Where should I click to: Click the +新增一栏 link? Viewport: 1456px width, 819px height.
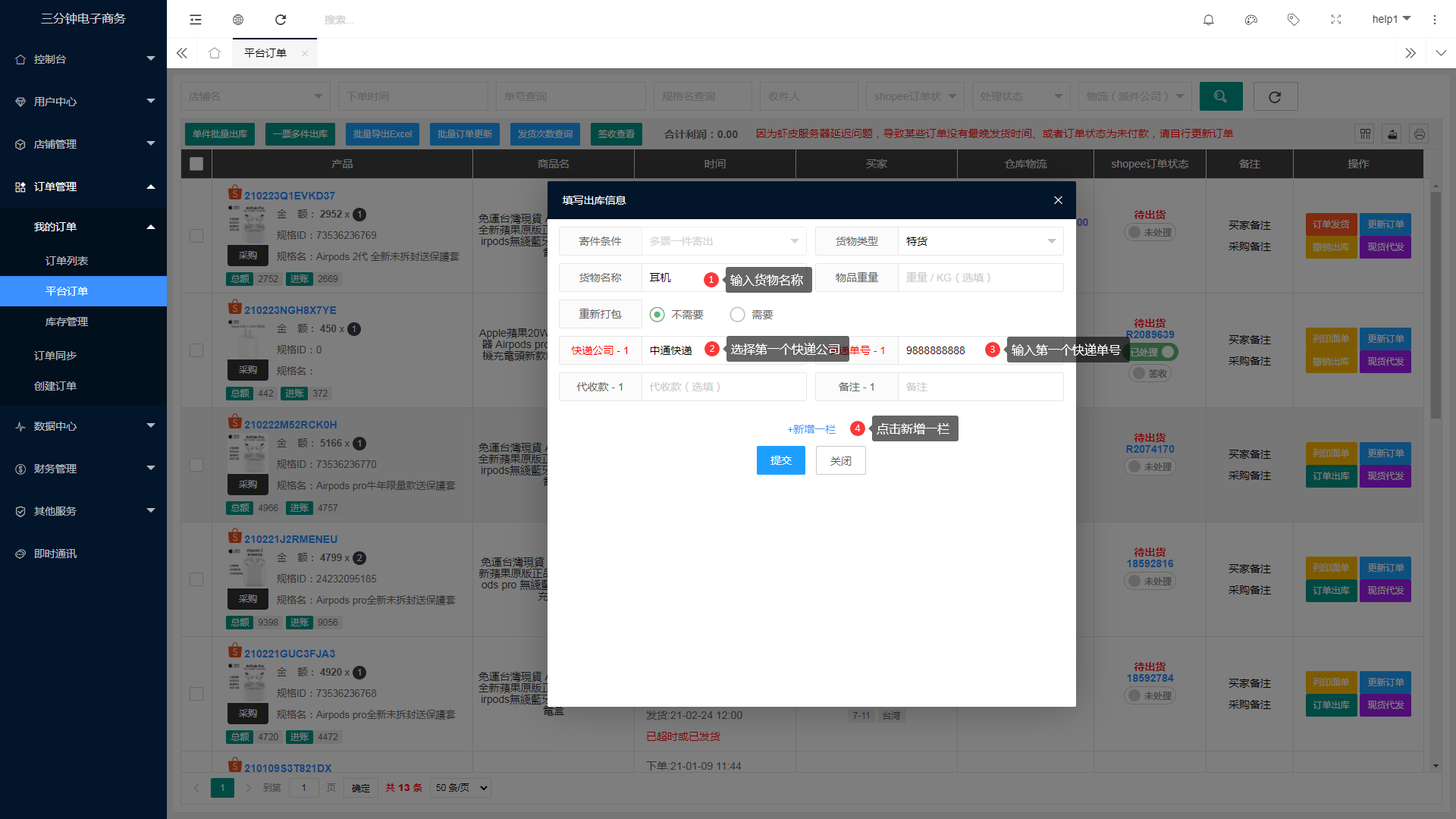point(811,429)
